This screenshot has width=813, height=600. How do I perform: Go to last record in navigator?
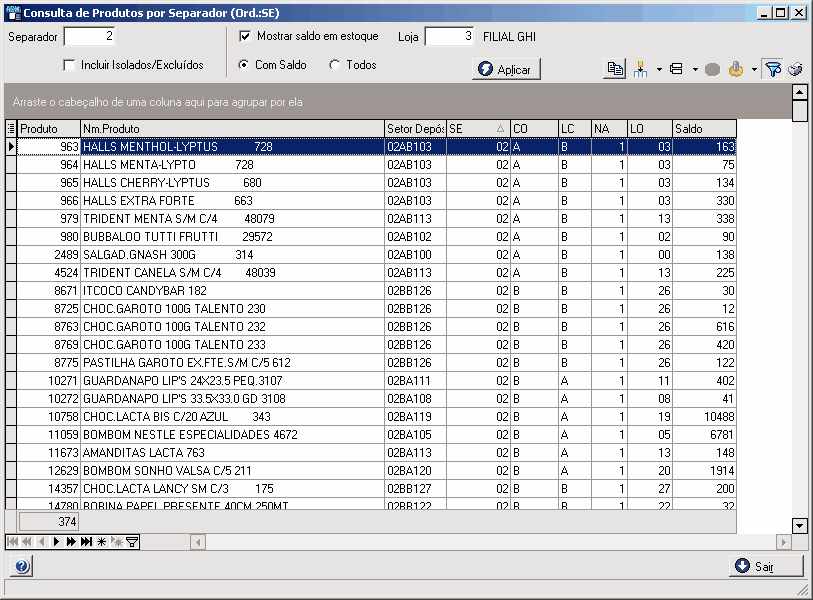86,542
